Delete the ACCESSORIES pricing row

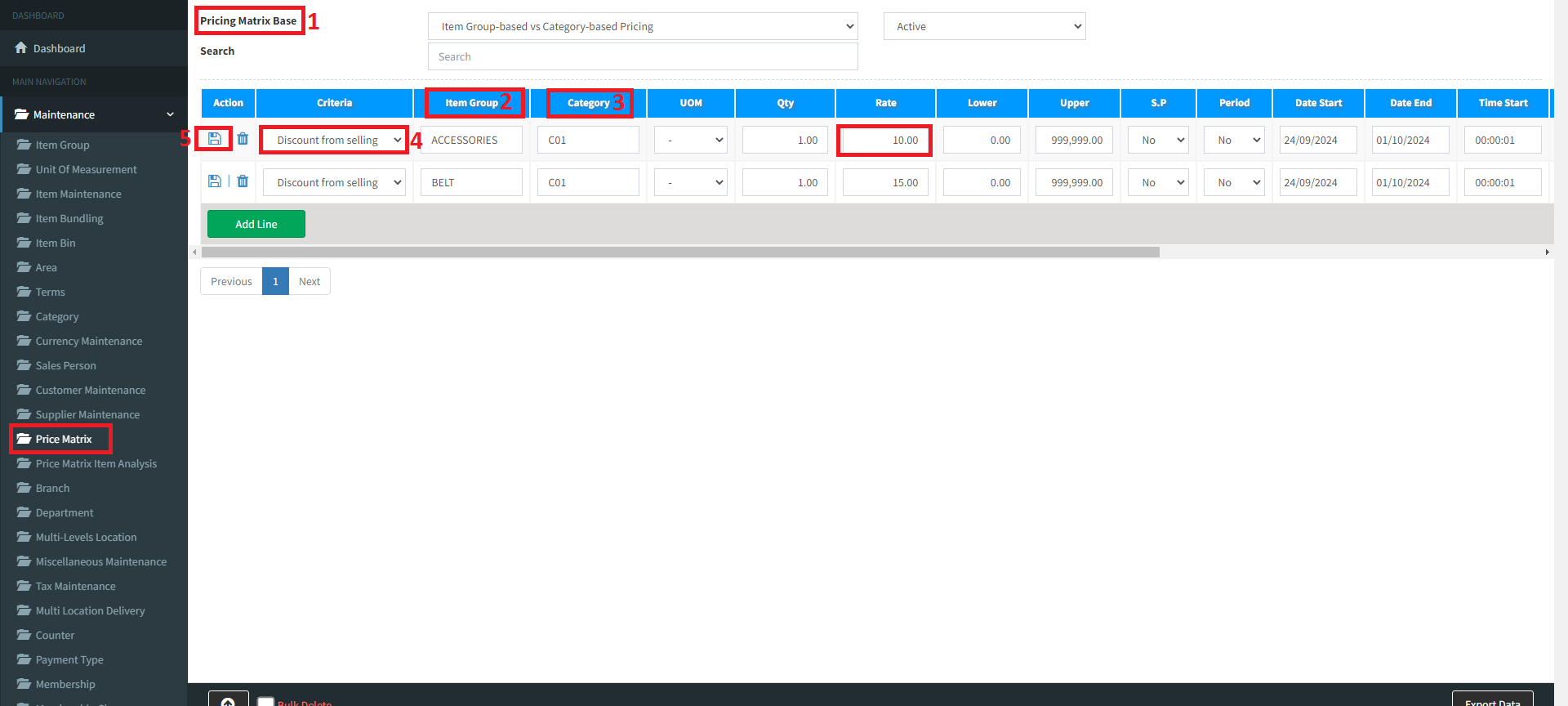243,139
